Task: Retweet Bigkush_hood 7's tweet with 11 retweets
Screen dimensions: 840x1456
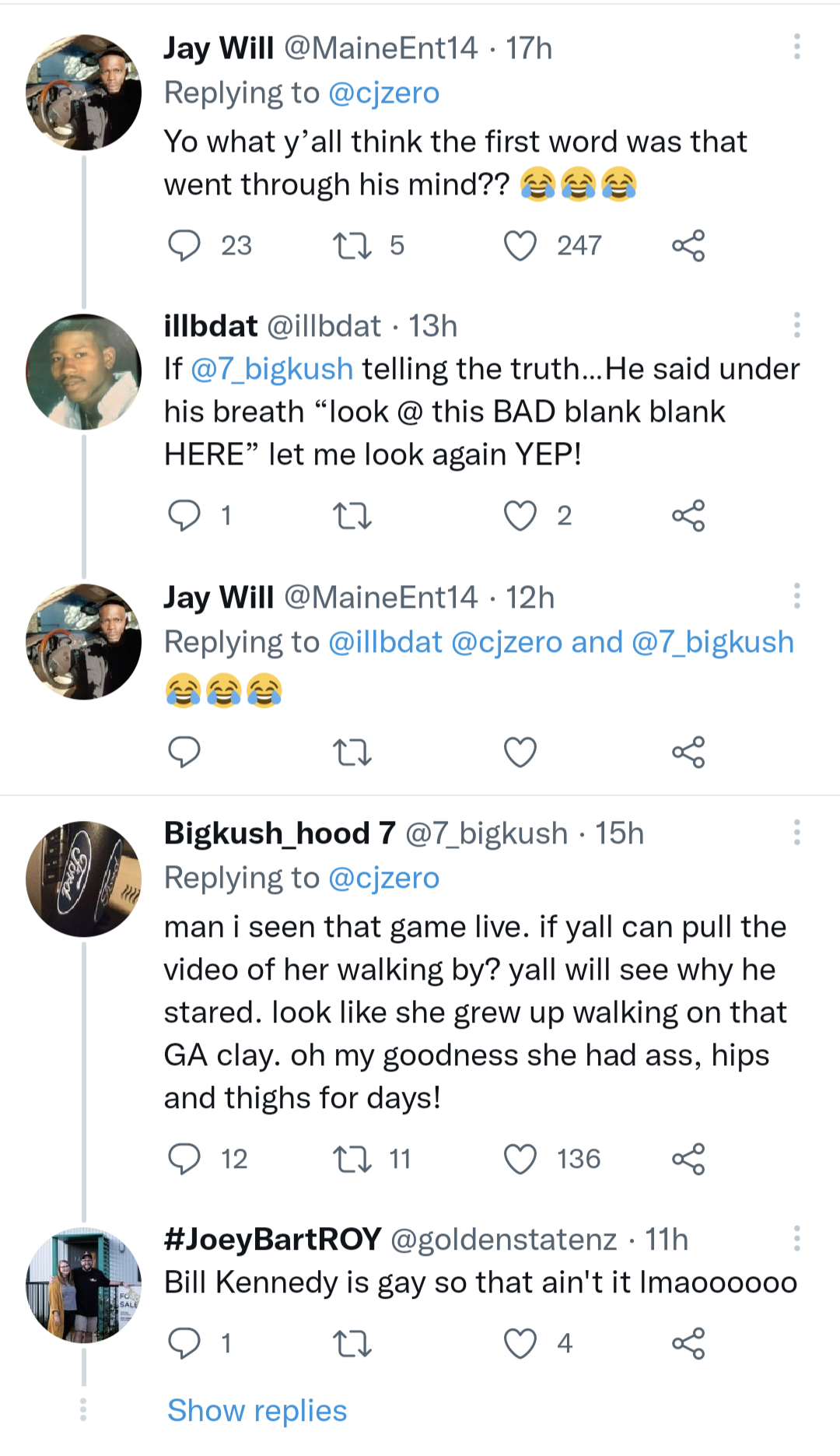Action: pyautogui.click(x=352, y=1160)
